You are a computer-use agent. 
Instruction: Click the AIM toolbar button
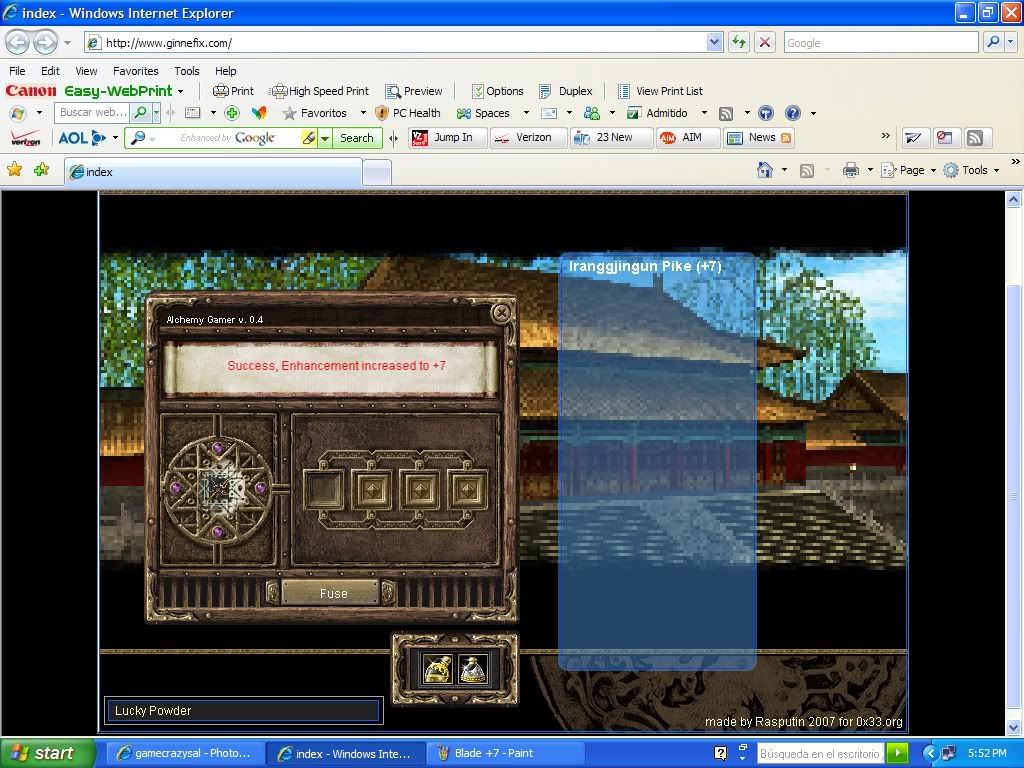click(681, 138)
